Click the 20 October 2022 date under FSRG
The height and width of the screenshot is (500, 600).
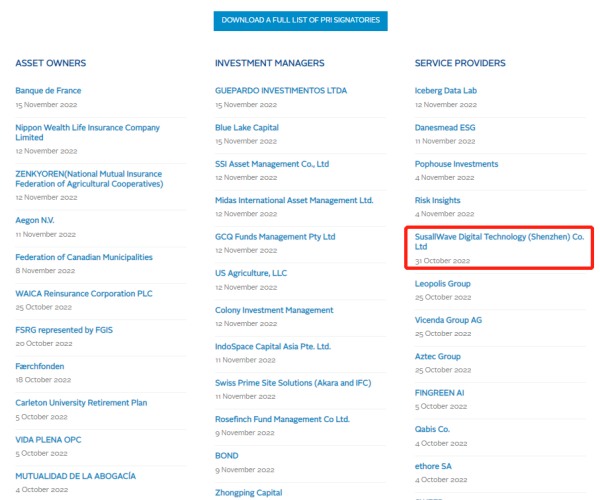pos(44,344)
